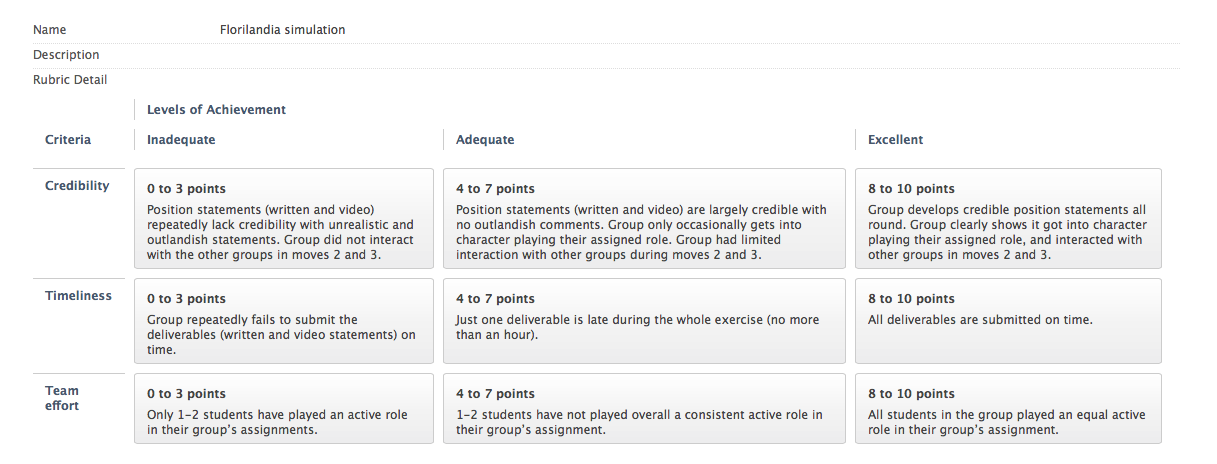The height and width of the screenshot is (464, 1217).
Task: Select the Description field label
Action: pyautogui.click(x=66, y=55)
